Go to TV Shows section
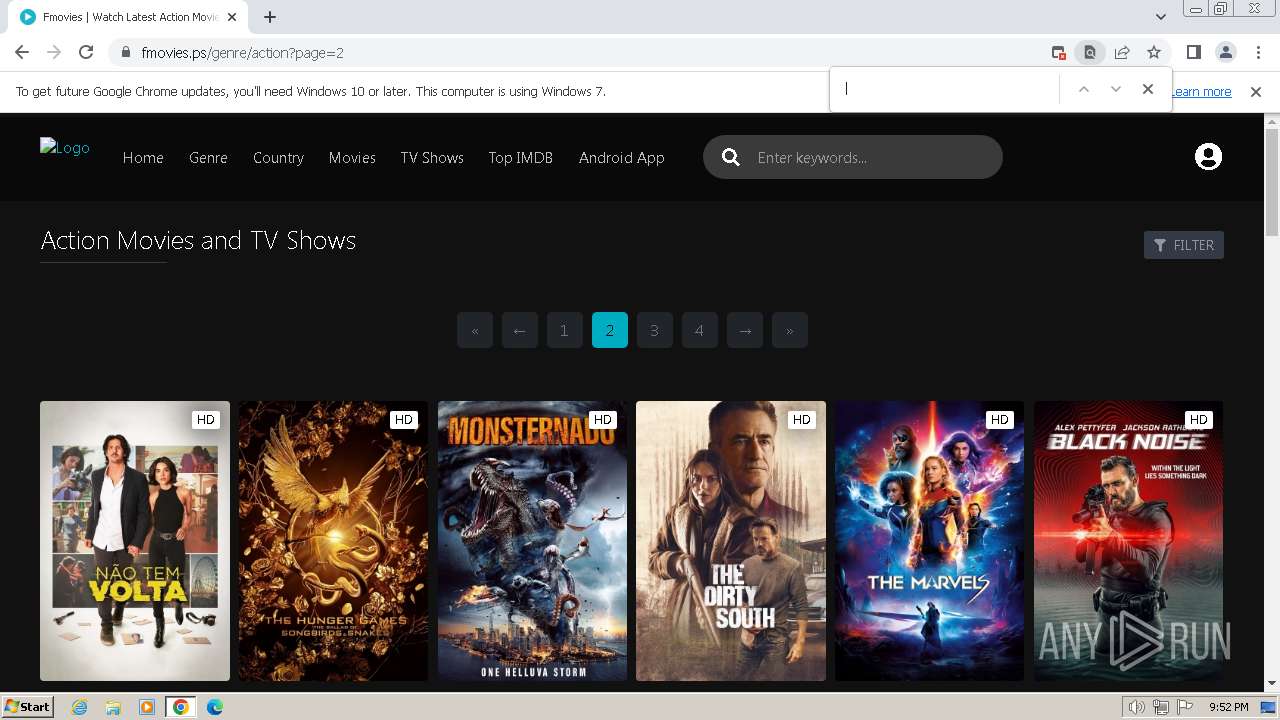1280x720 pixels. pyautogui.click(x=432, y=157)
